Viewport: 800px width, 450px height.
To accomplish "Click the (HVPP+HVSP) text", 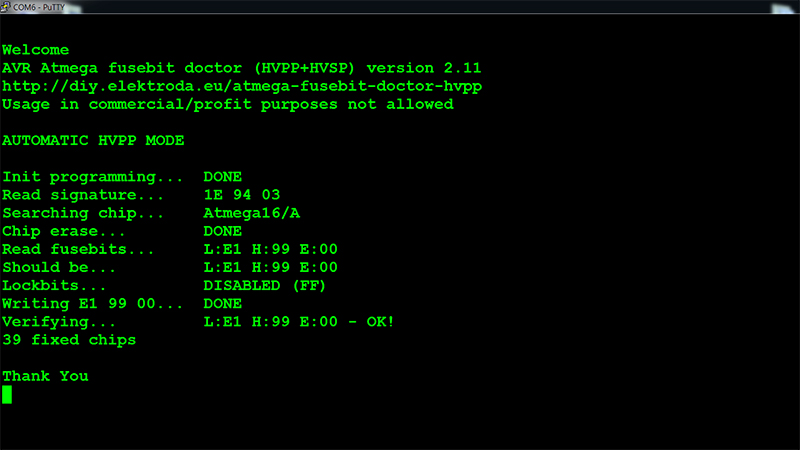I will [x=304, y=68].
